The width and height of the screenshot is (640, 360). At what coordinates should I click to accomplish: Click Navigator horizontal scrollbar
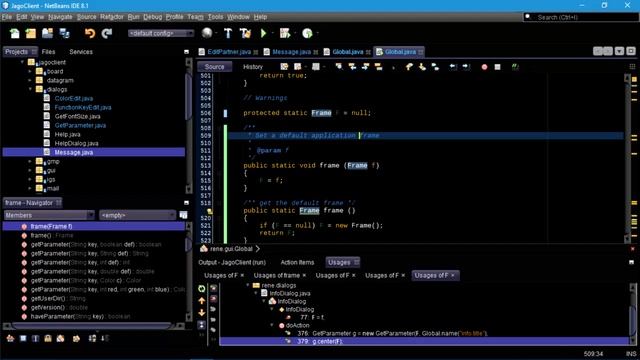[92, 326]
